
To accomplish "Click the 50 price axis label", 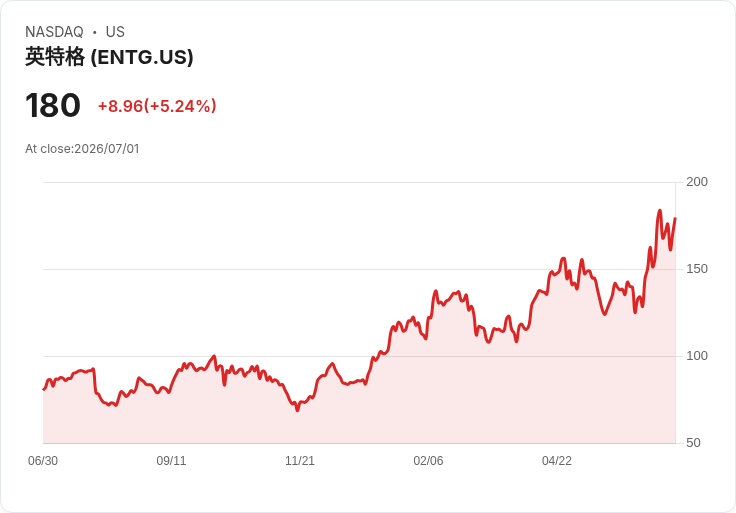I will (x=693, y=443).
